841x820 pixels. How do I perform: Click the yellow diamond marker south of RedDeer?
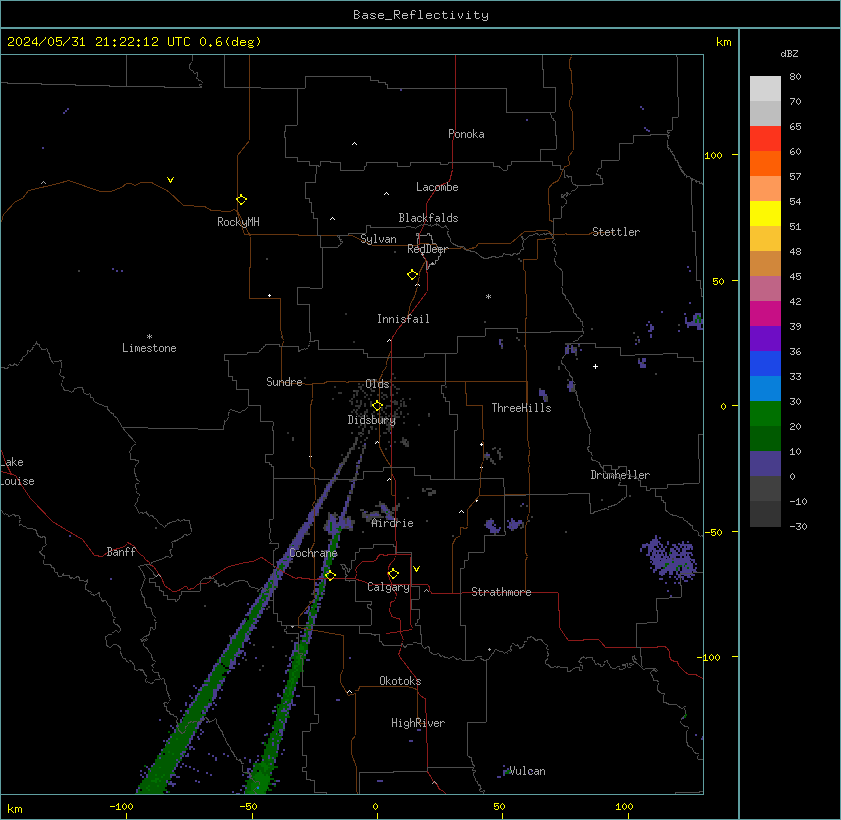pos(412,275)
